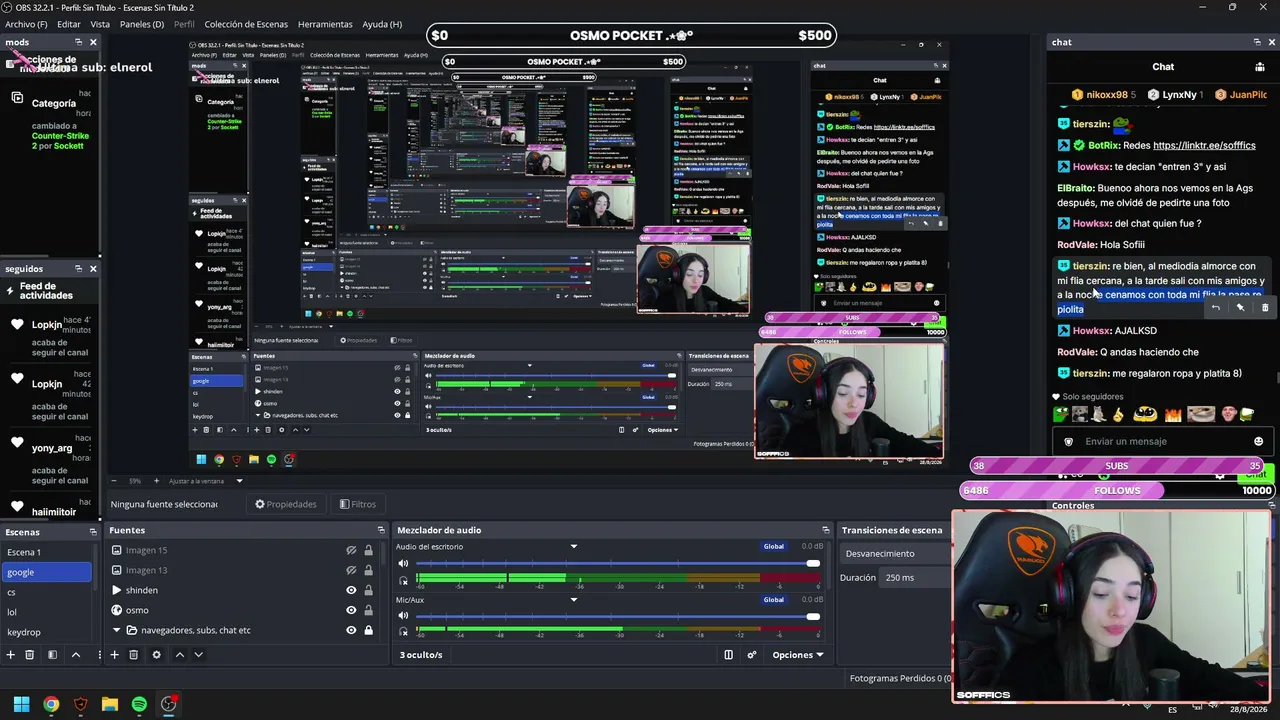Adjust the Audio del escritorio volume slider
The height and width of the screenshot is (720, 1280).
617,564
